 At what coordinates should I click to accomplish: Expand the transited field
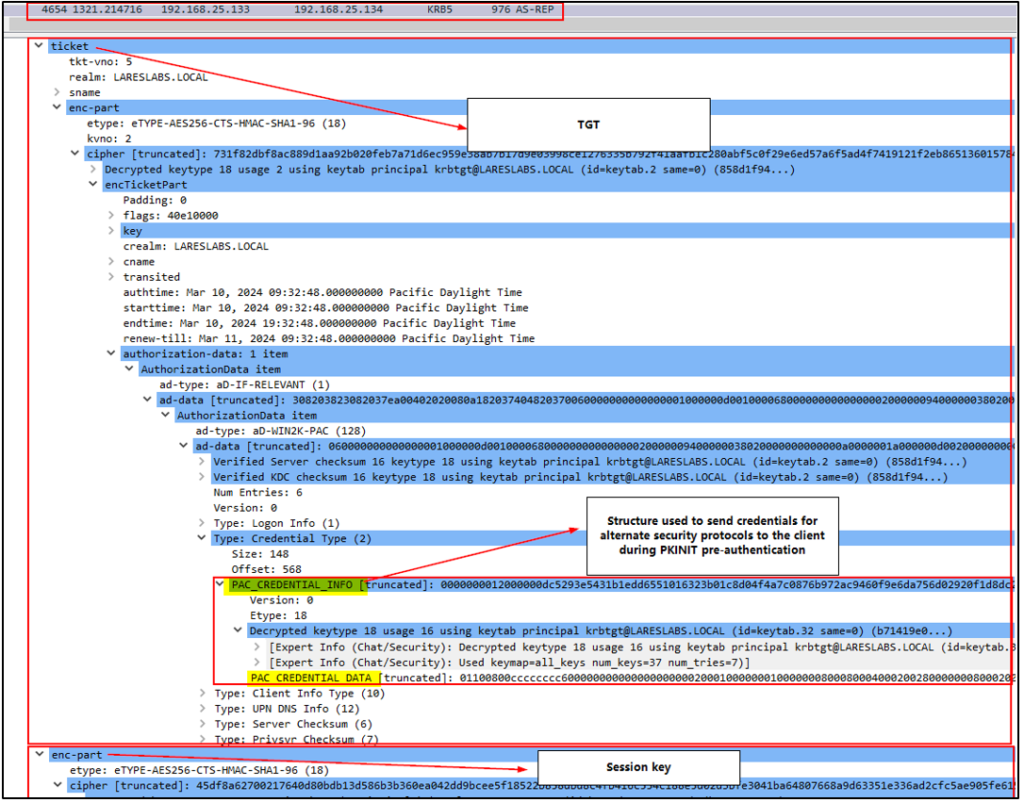111,276
